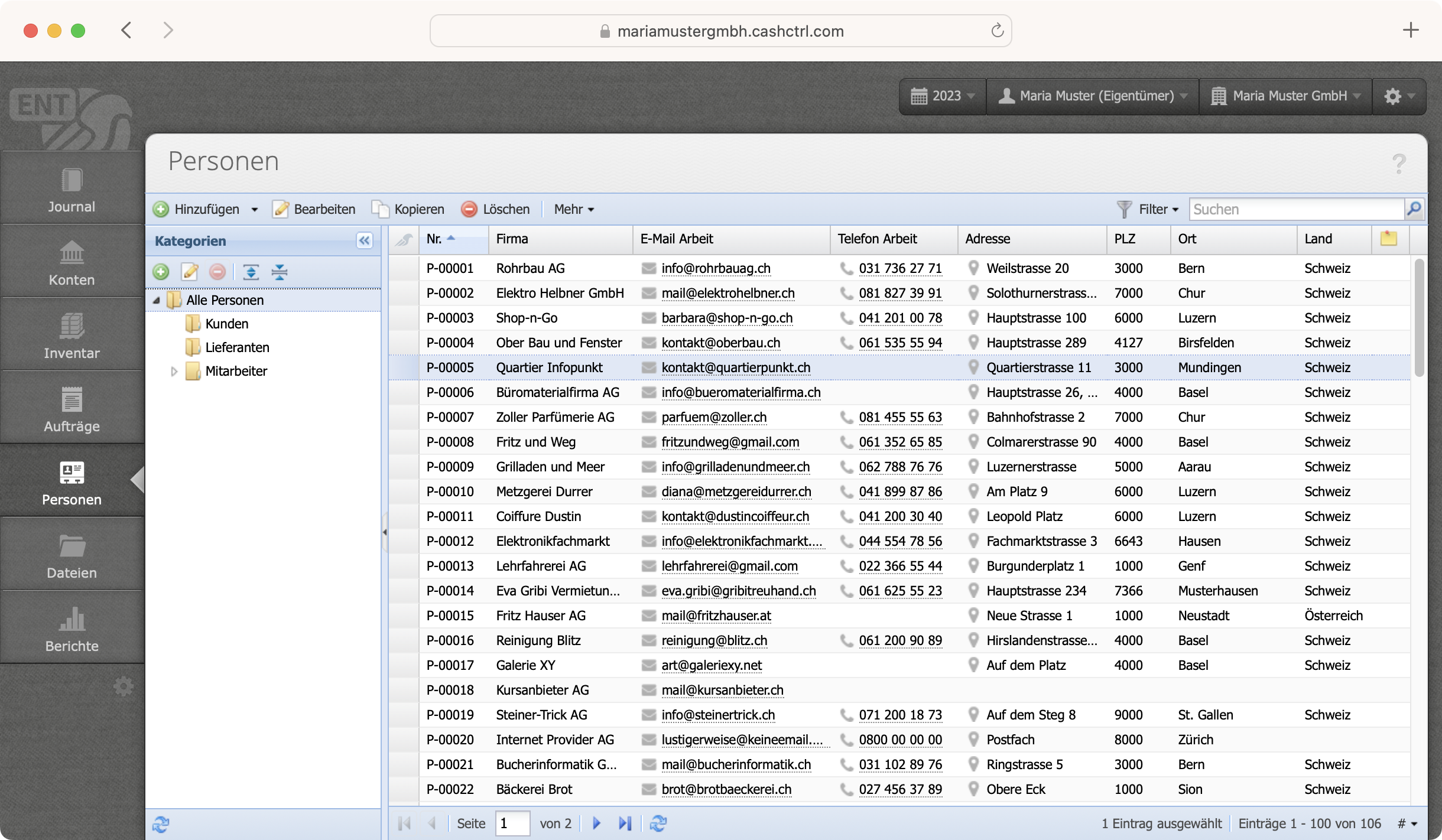The width and height of the screenshot is (1442, 840).
Task: Click the Suchen search field
Action: (x=1295, y=209)
